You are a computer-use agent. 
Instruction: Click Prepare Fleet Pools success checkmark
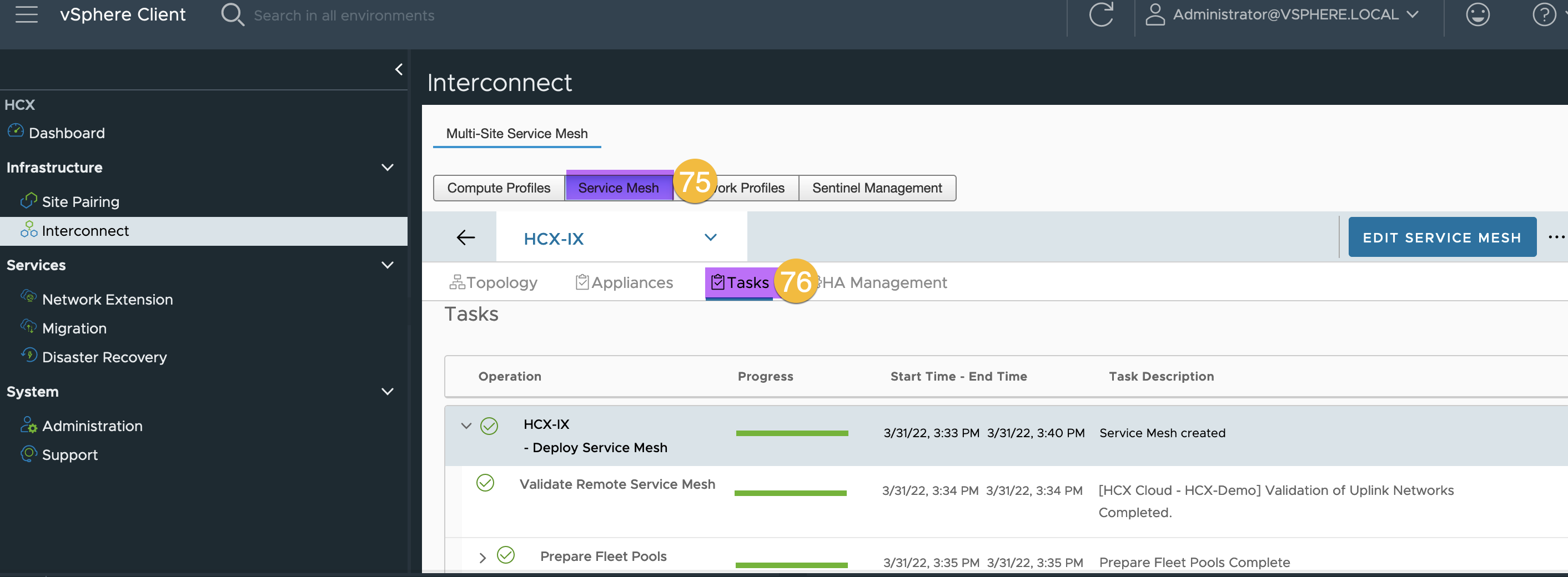pyautogui.click(x=505, y=554)
